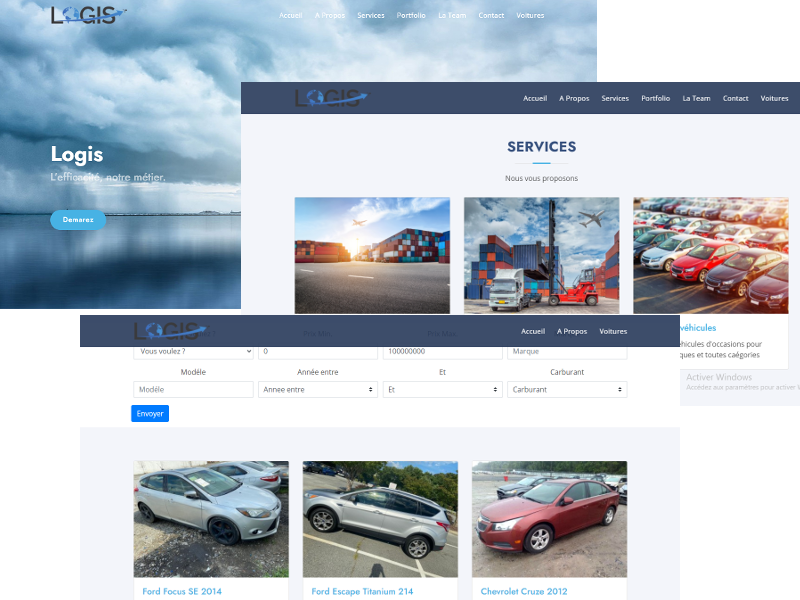Open the Carburant fuel dropdown
The width and height of the screenshot is (800, 600).
click(x=567, y=390)
